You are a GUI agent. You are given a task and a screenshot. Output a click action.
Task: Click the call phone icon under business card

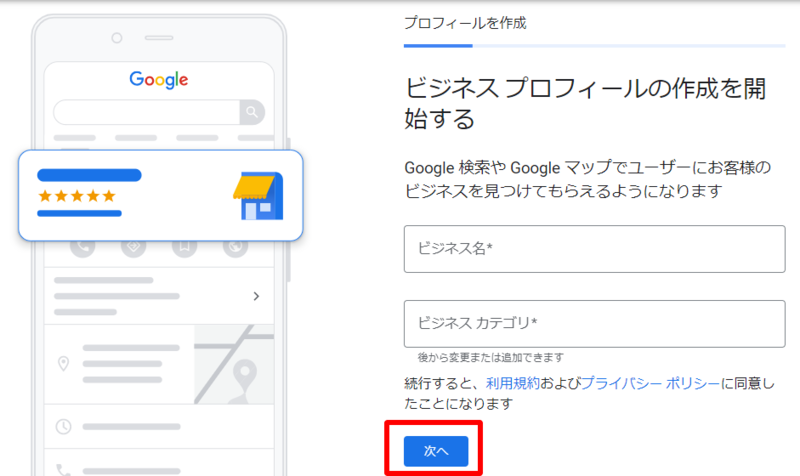pyautogui.click(x=83, y=248)
